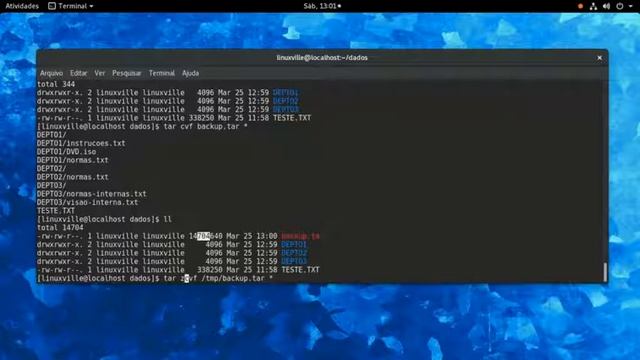Click the 'DEPT03/' tar output line
Screen dimensions: 640x360
51,186
